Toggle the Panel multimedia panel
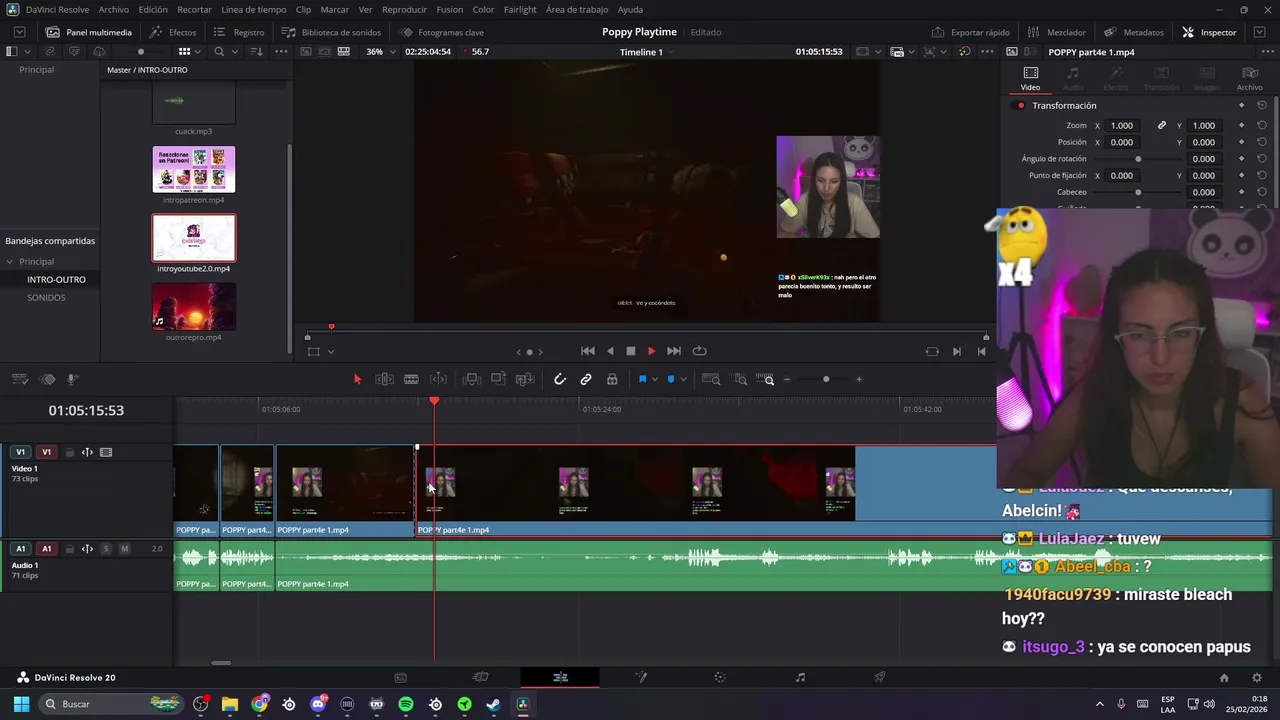Image resolution: width=1280 pixels, height=720 pixels. tap(89, 32)
